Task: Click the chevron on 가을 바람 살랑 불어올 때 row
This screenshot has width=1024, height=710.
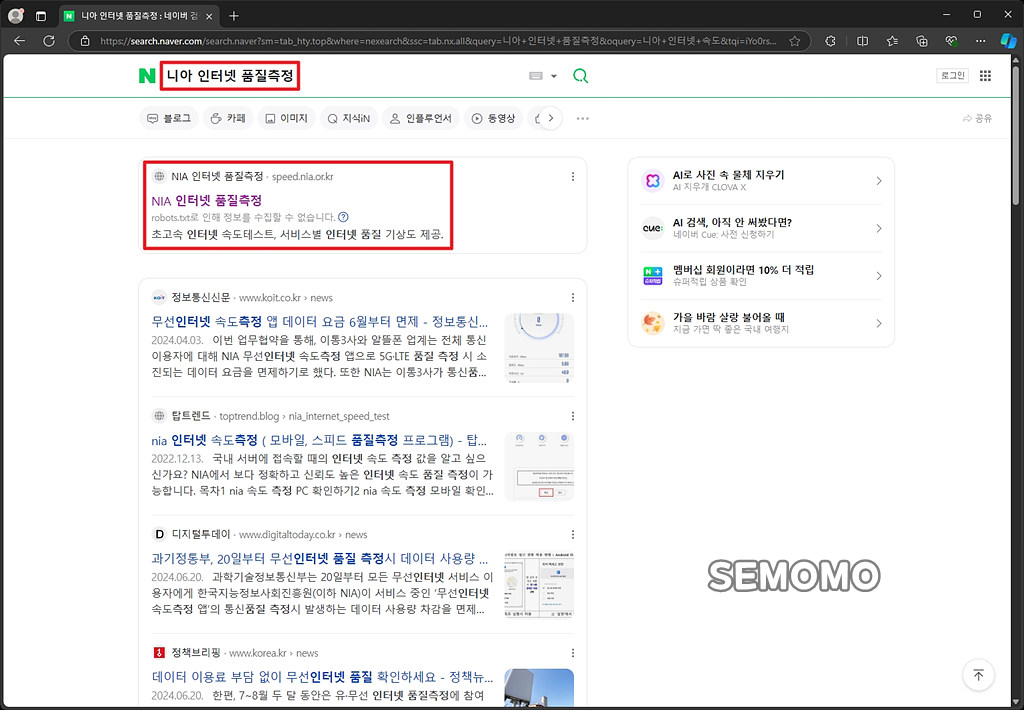Action: (x=878, y=323)
